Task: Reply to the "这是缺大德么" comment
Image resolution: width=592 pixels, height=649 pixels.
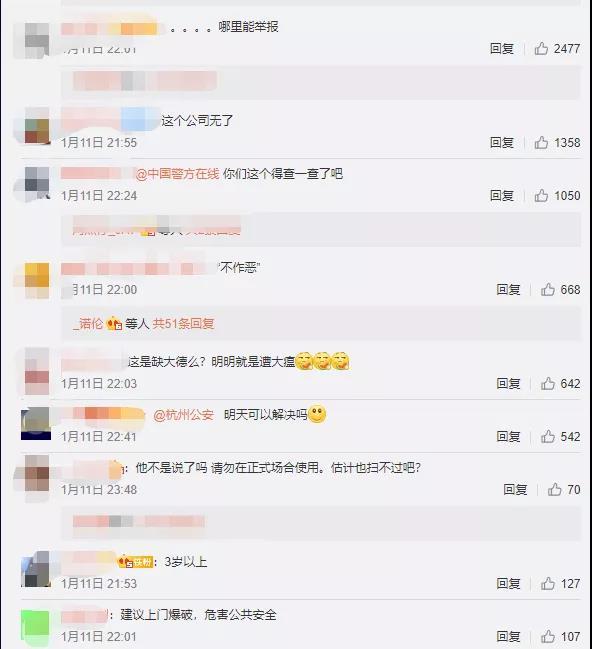Action: tap(508, 384)
